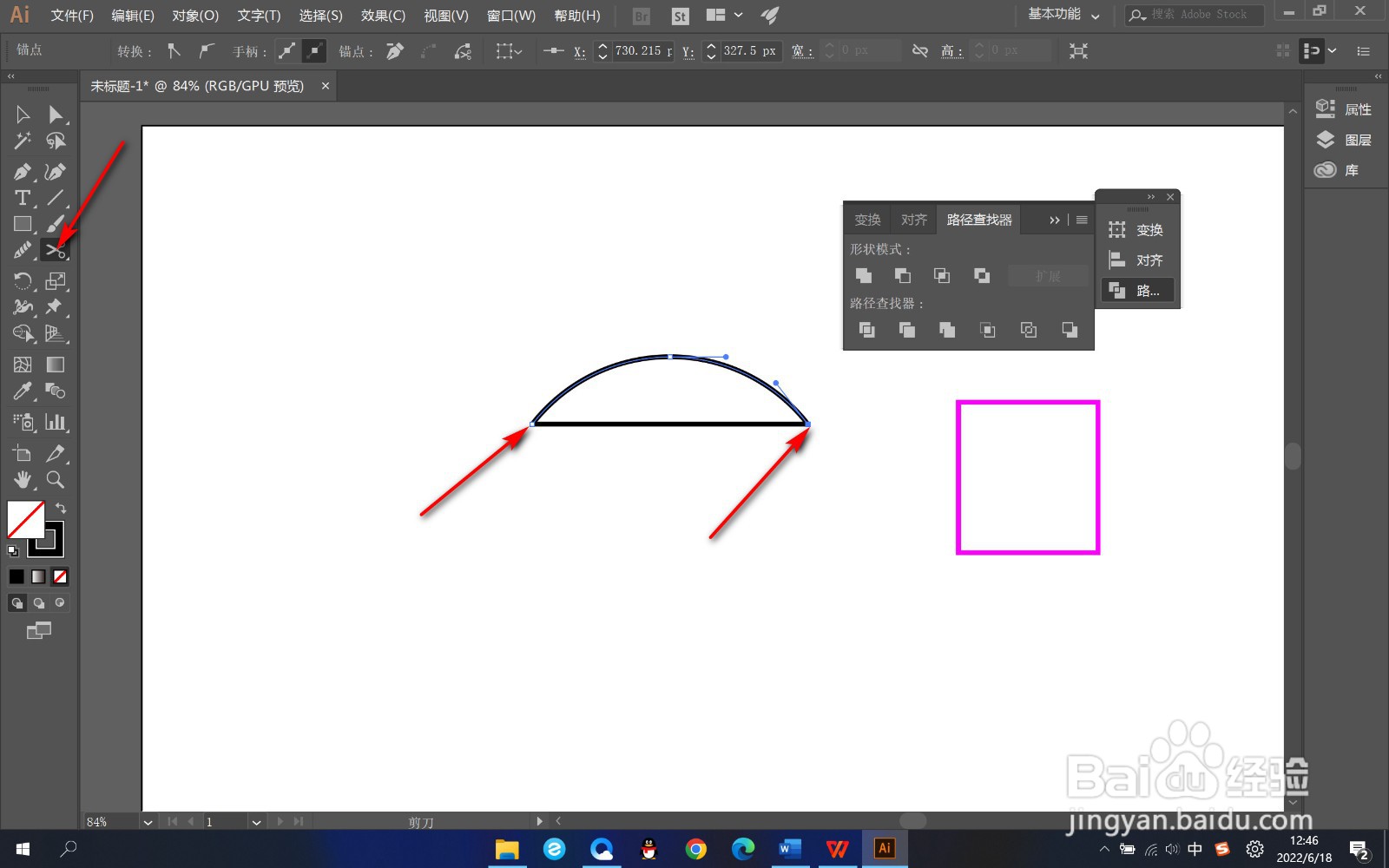Open the zoom level 84% dropdown
The image size is (1389, 868).
(148, 822)
